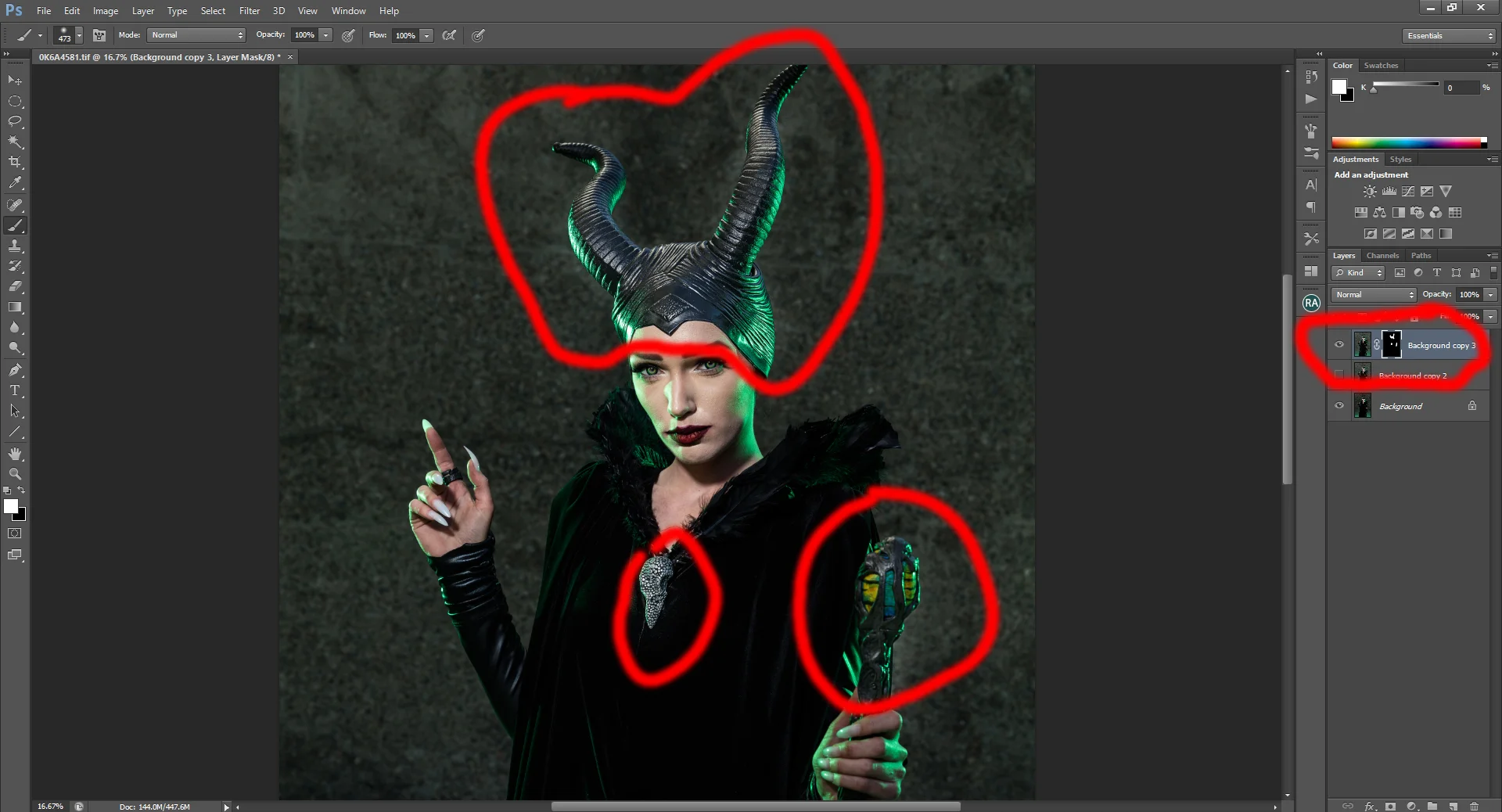Select the Healing Brush tool
Viewport: 1502px width, 812px height.
click(x=15, y=205)
